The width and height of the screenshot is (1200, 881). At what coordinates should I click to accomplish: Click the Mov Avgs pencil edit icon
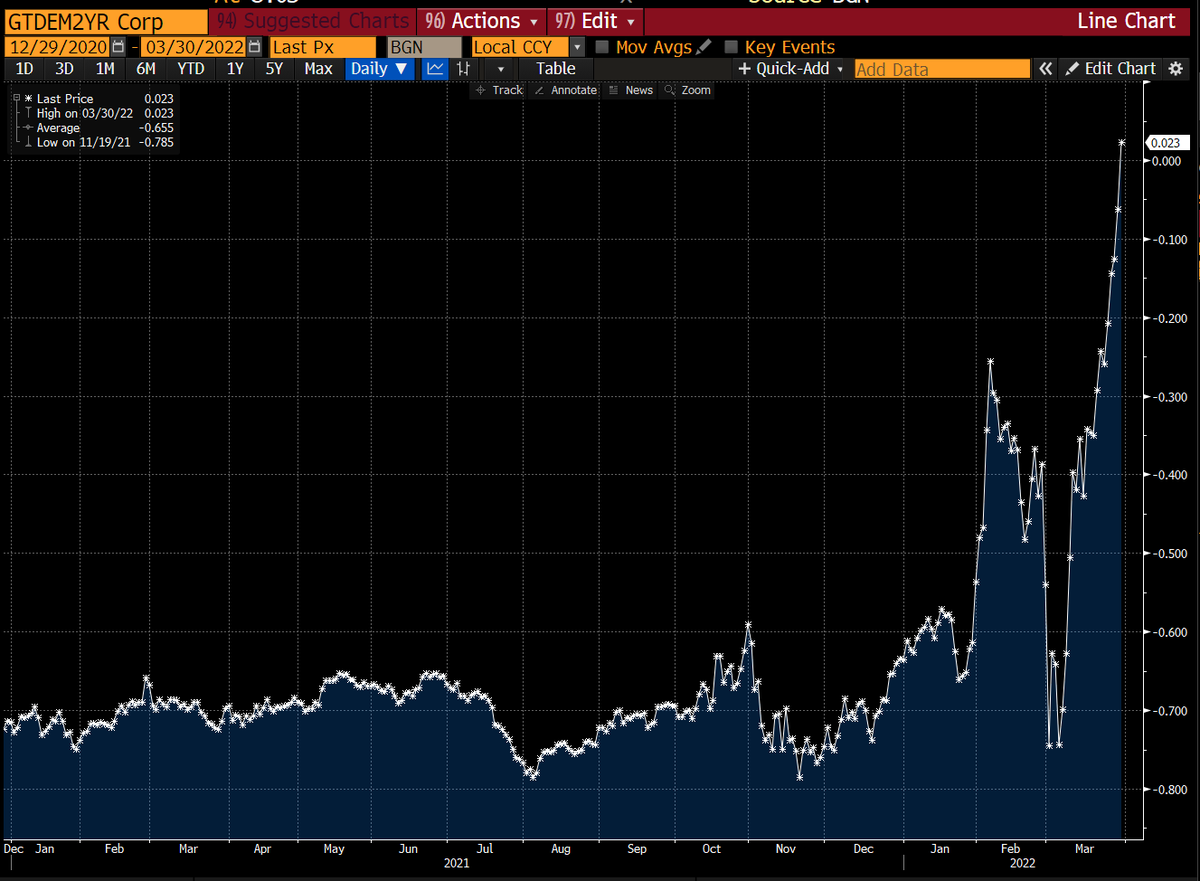click(x=703, y=47)
